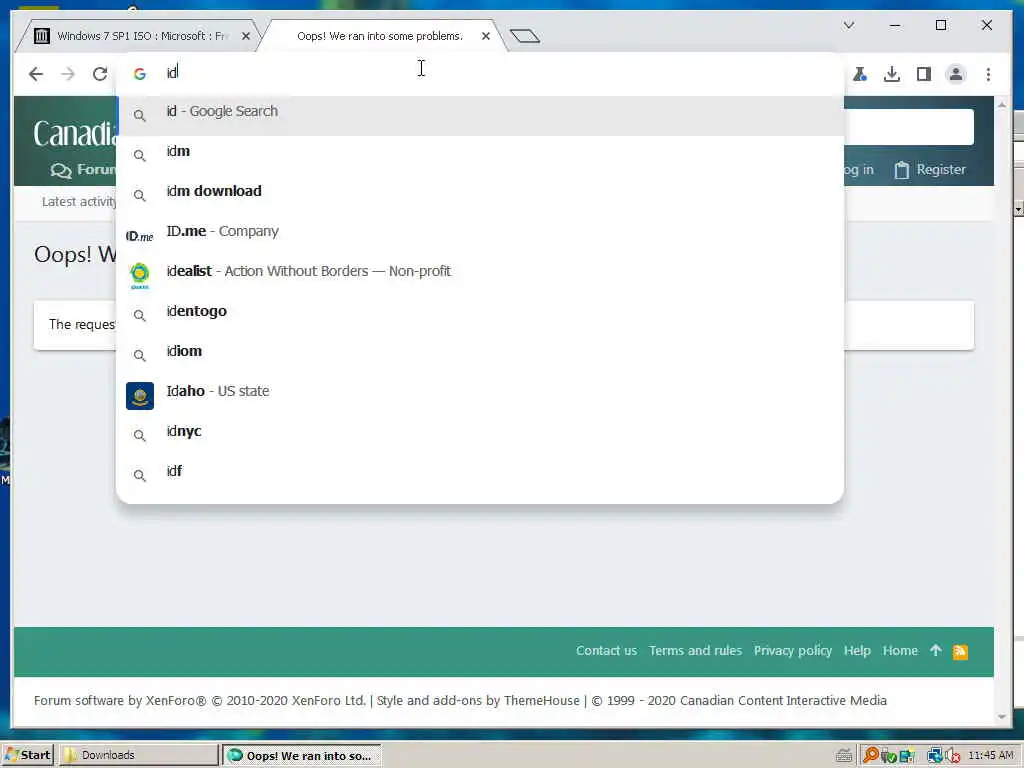The height and width of the screenshot is (768, 1024).
Task: Open the profile avatar menu
Action: pos(955,74)
